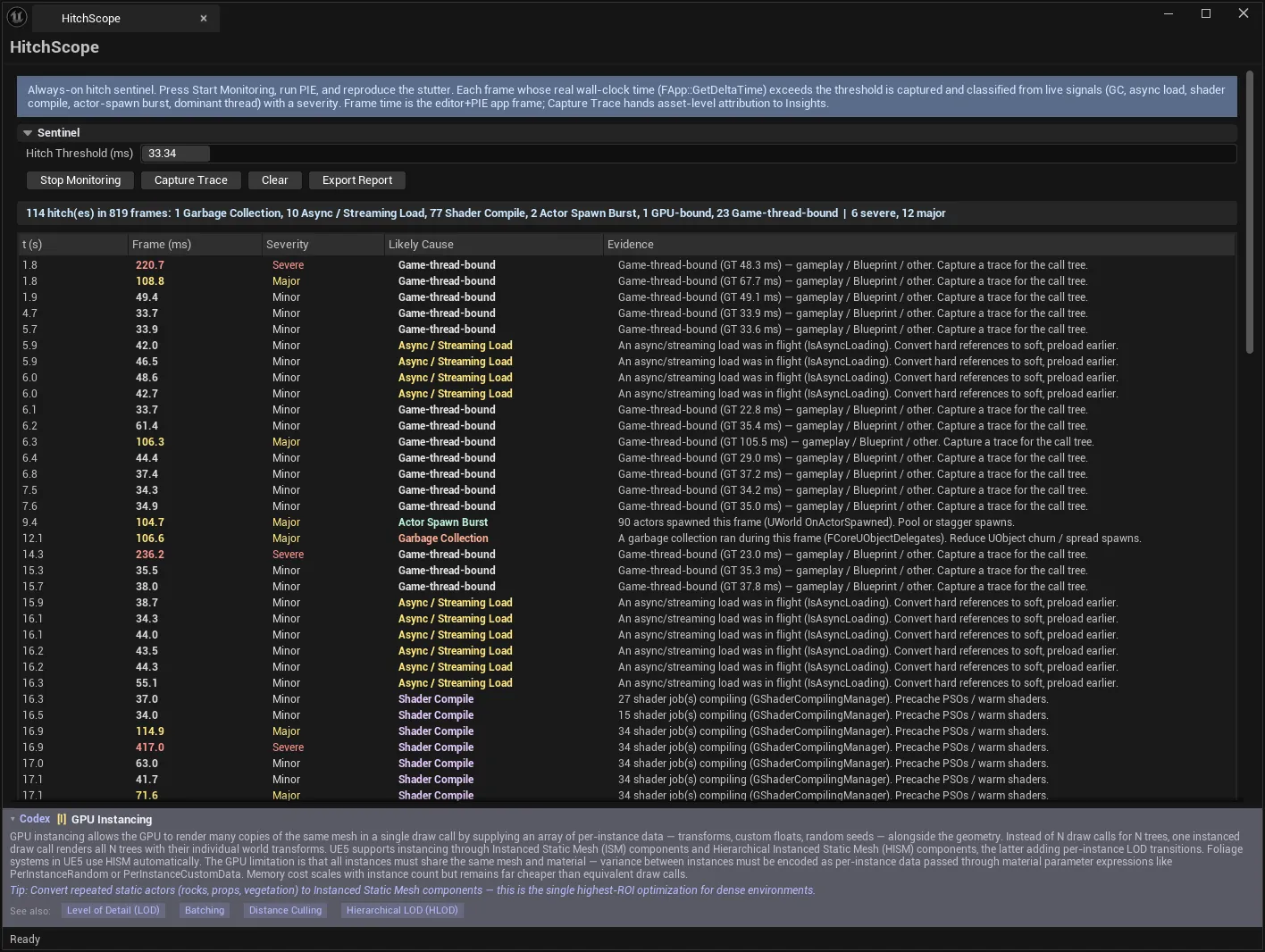1265x952 pixels.
Task: Sort by Likely Cause column header
Action: (x=494, y=245)
